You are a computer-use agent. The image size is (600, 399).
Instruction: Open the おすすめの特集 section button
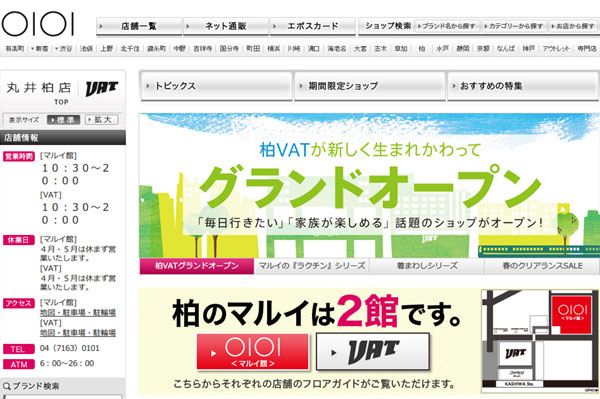(x=523, y=86)
